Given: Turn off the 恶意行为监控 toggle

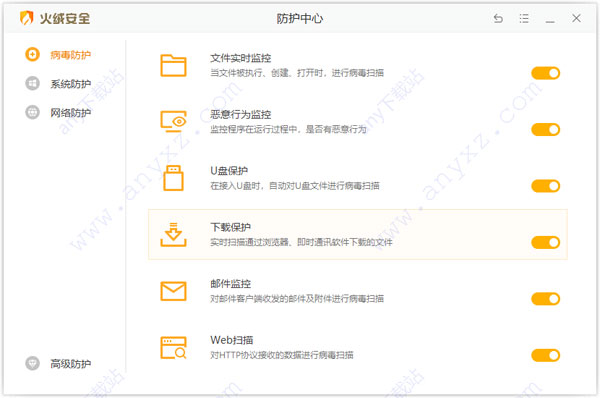Looking at the screenshot, I should [546, 129].
